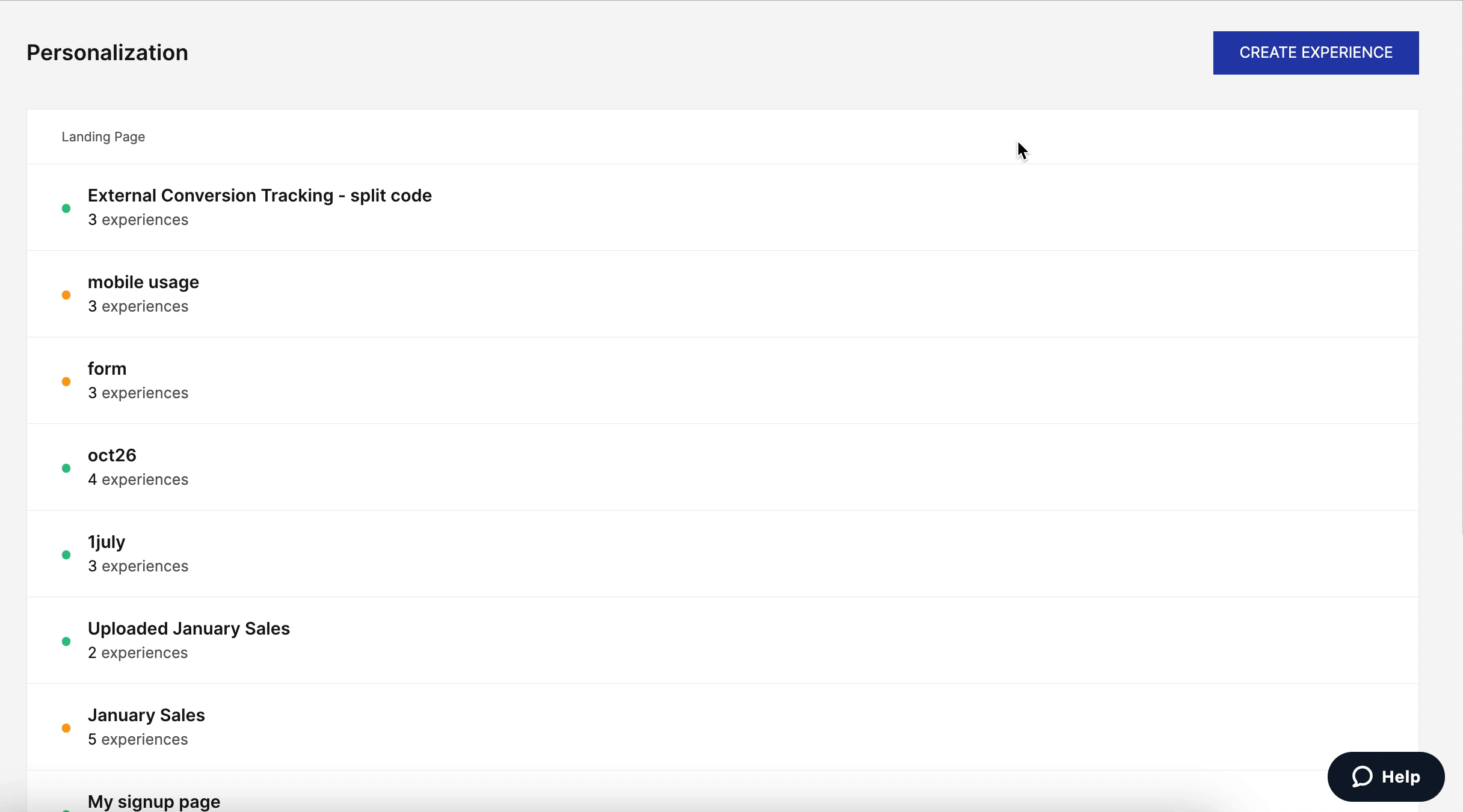Open the 1july landing page entry
Image resolution: width=1463 pixels, height=812 pixels.
pos(722,554)
